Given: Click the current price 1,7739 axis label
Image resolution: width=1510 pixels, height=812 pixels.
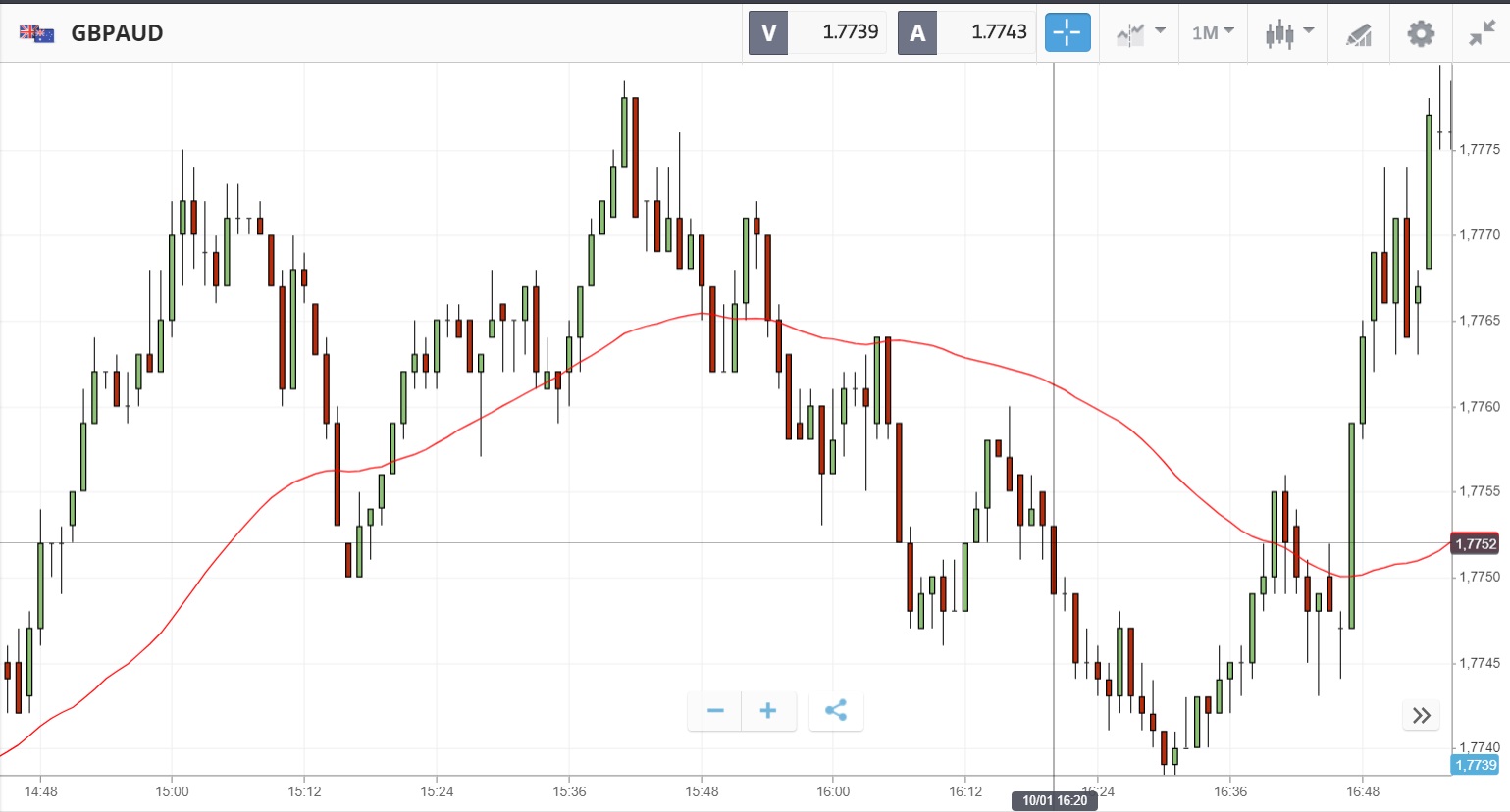Looking at the screenshot, I should coord(1476,765).
